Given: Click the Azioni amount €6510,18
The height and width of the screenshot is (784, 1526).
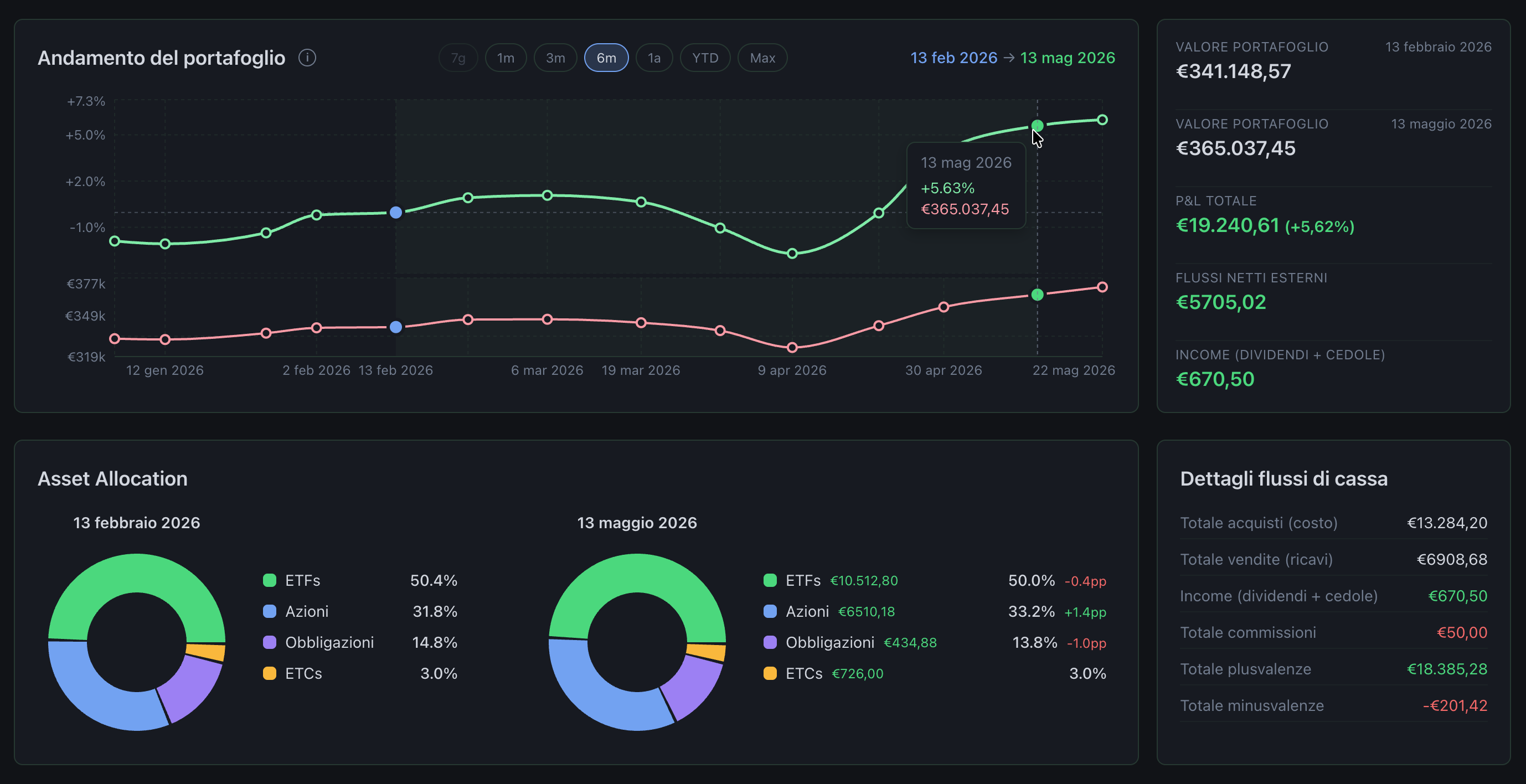Looking at the screenshot, I should [x=867, y=612].
